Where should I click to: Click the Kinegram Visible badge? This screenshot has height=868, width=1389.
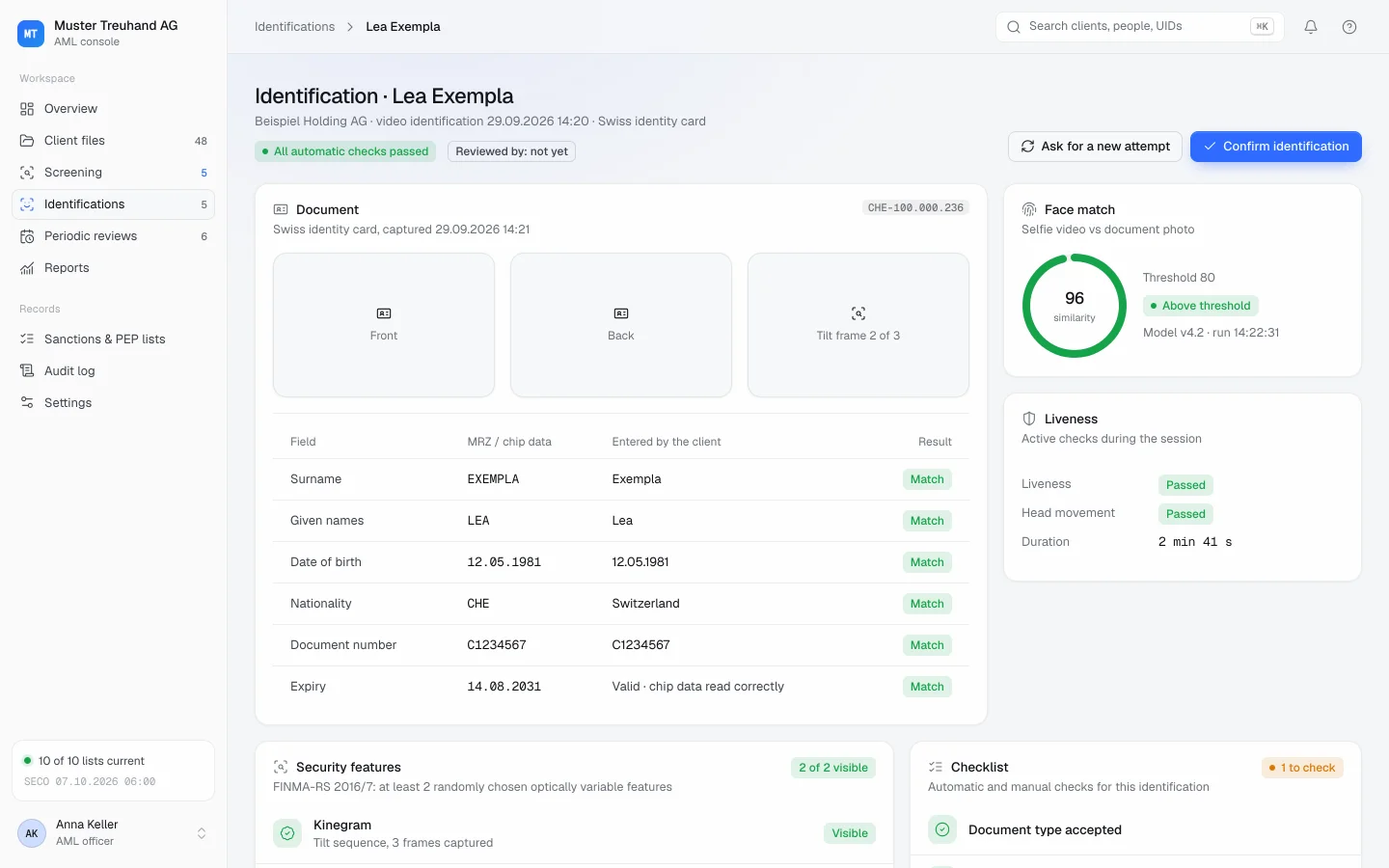click(x=850, y=833)
